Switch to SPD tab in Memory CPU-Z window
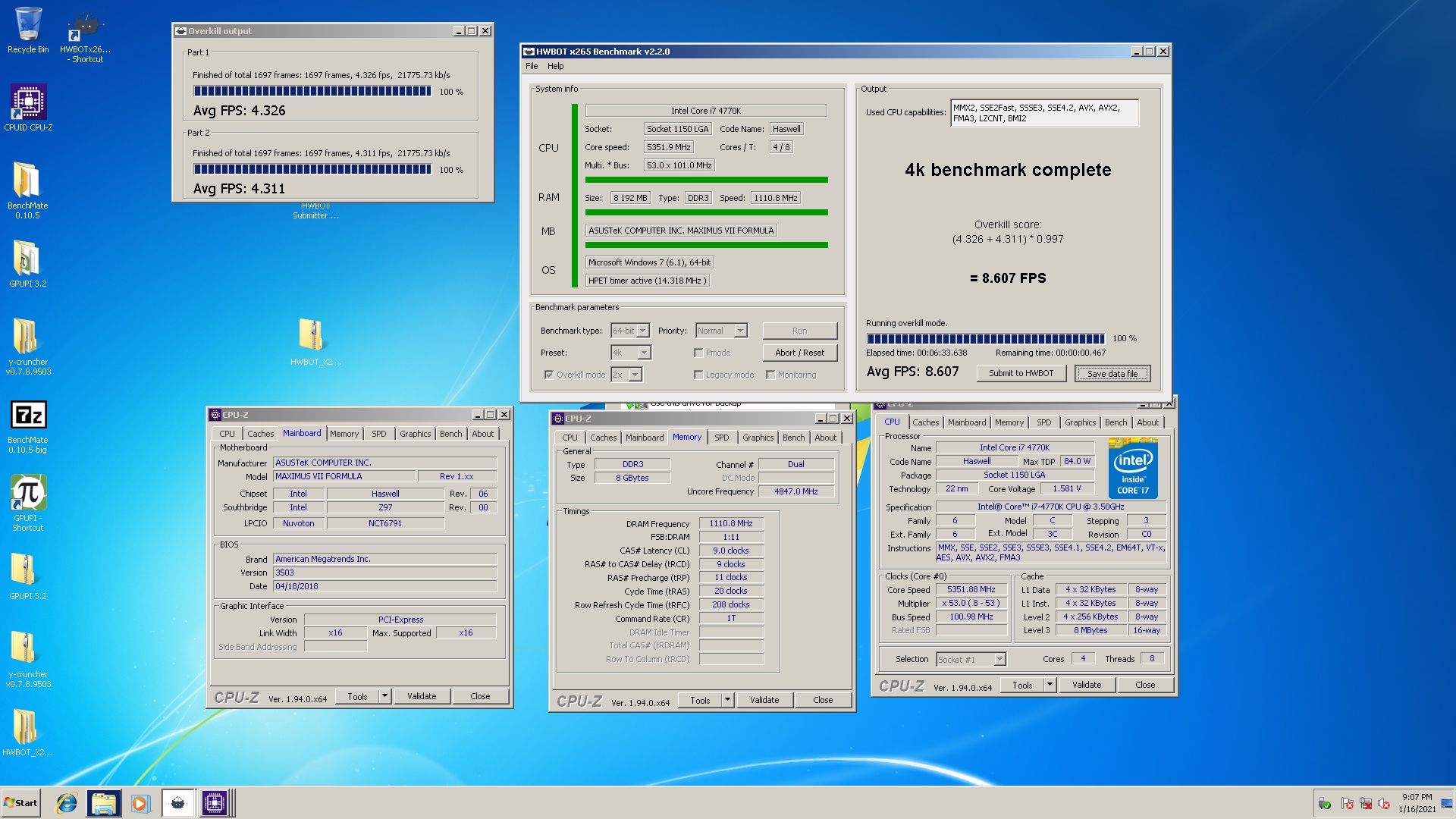The width and height of the screenshot is (1456, 819). pyautogui.click(x=722, y=438)
